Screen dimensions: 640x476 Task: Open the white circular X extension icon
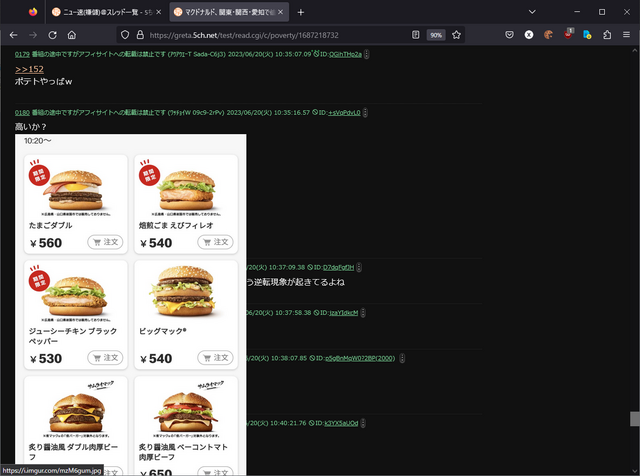pyautogui.click(x=529, y=35)
